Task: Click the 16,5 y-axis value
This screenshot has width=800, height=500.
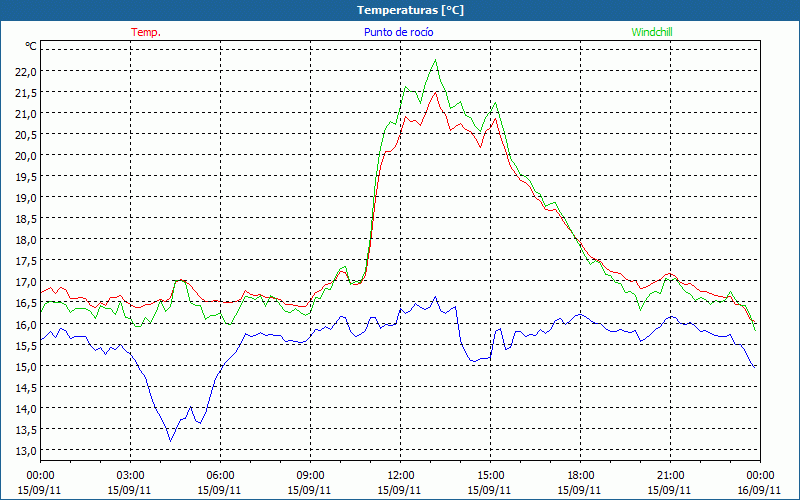Action: (26, 303)
